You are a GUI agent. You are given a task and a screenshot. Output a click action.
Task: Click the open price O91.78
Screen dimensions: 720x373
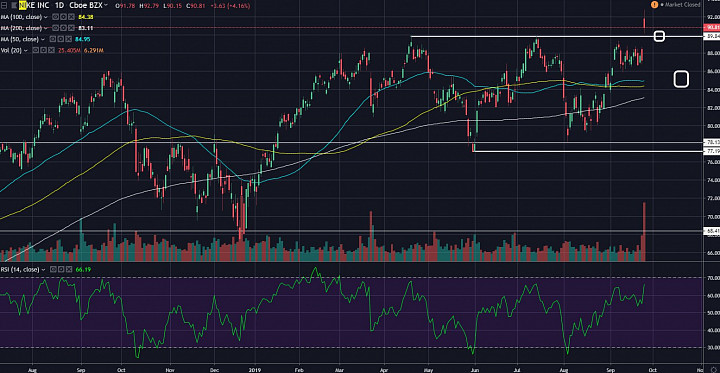point(125,6)
